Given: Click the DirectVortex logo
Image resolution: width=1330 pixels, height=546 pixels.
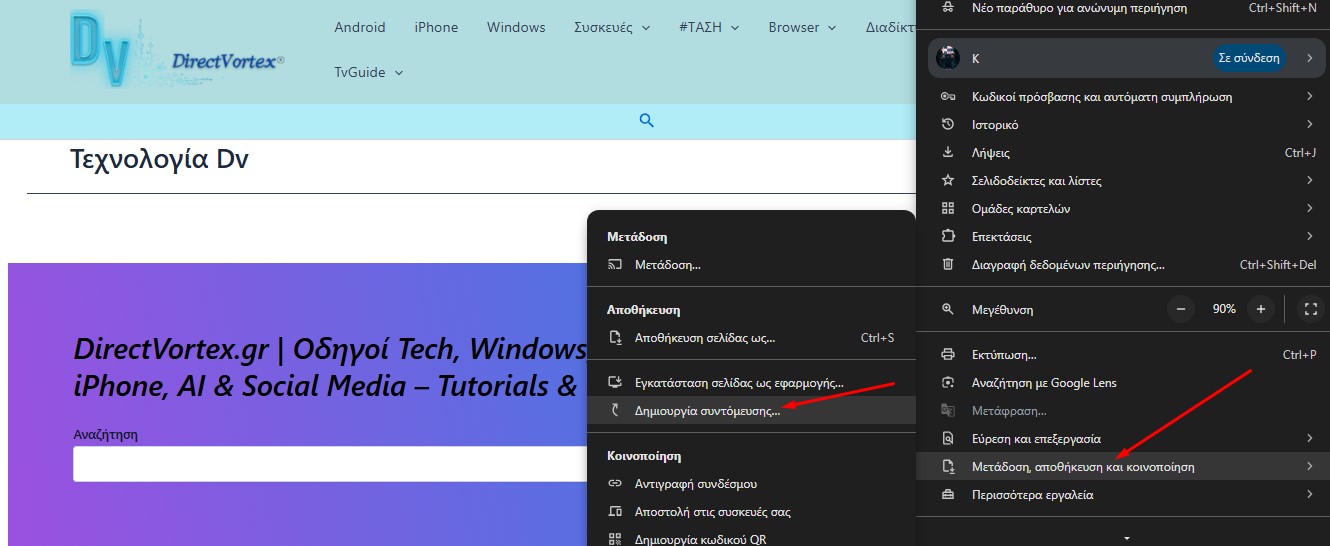Looking at the screenshot, I should coord(178,50).
